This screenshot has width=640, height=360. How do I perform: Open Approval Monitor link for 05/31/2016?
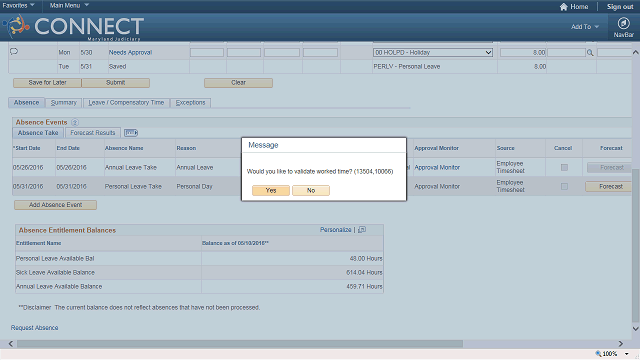(x=437, y=187)
